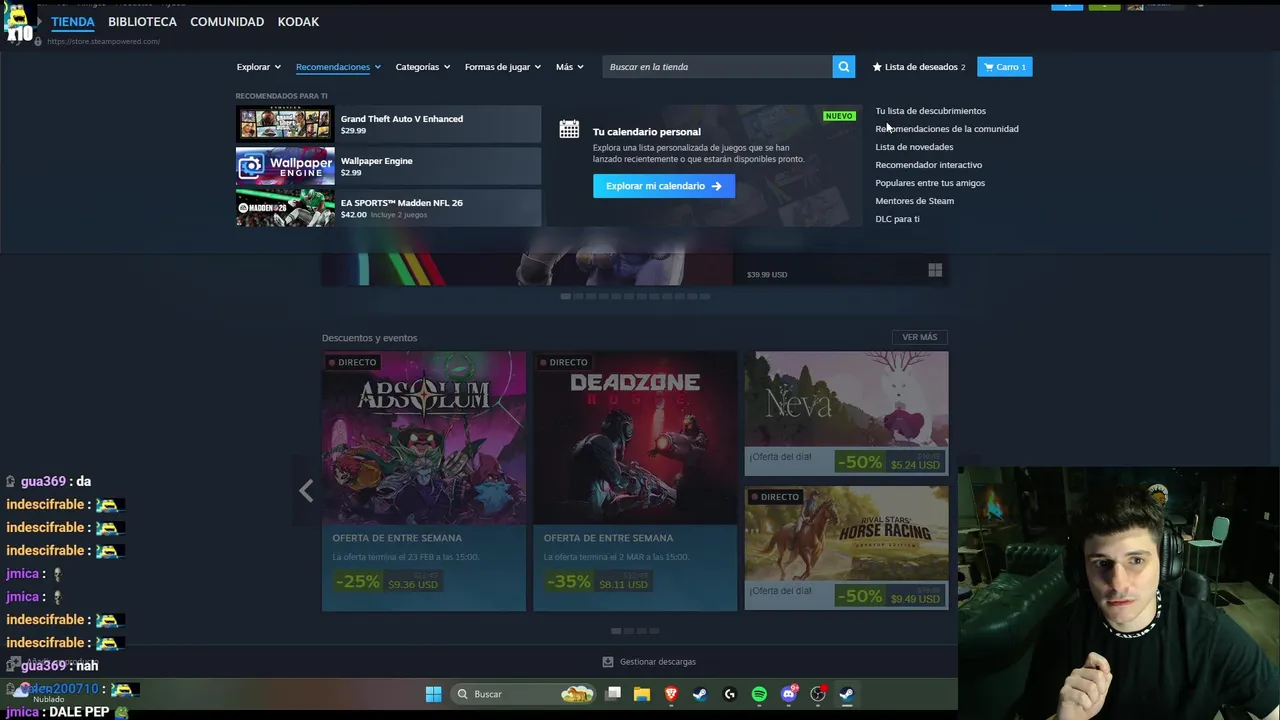Viewport: 1280px width, 720px height.
Task: Open Tu lista de descubrimientos
Action: [x=930, y=111]
